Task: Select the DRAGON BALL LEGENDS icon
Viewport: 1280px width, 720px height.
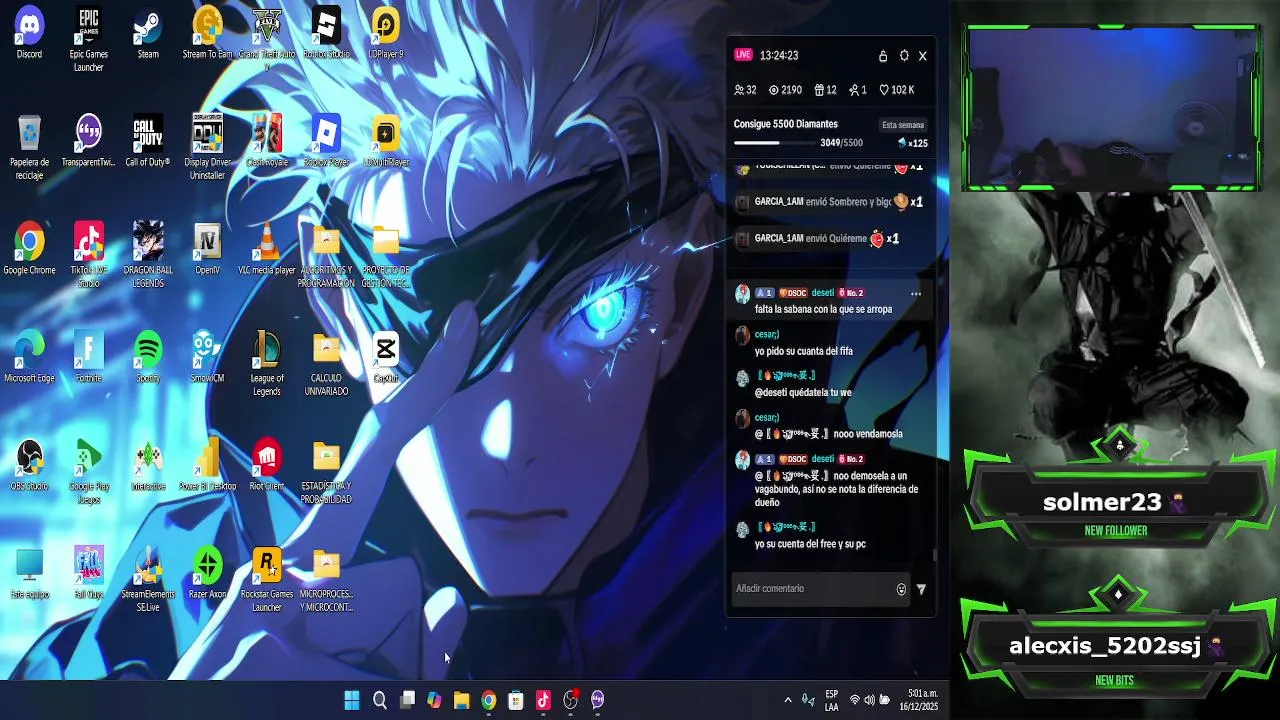Action: [148, 256]
